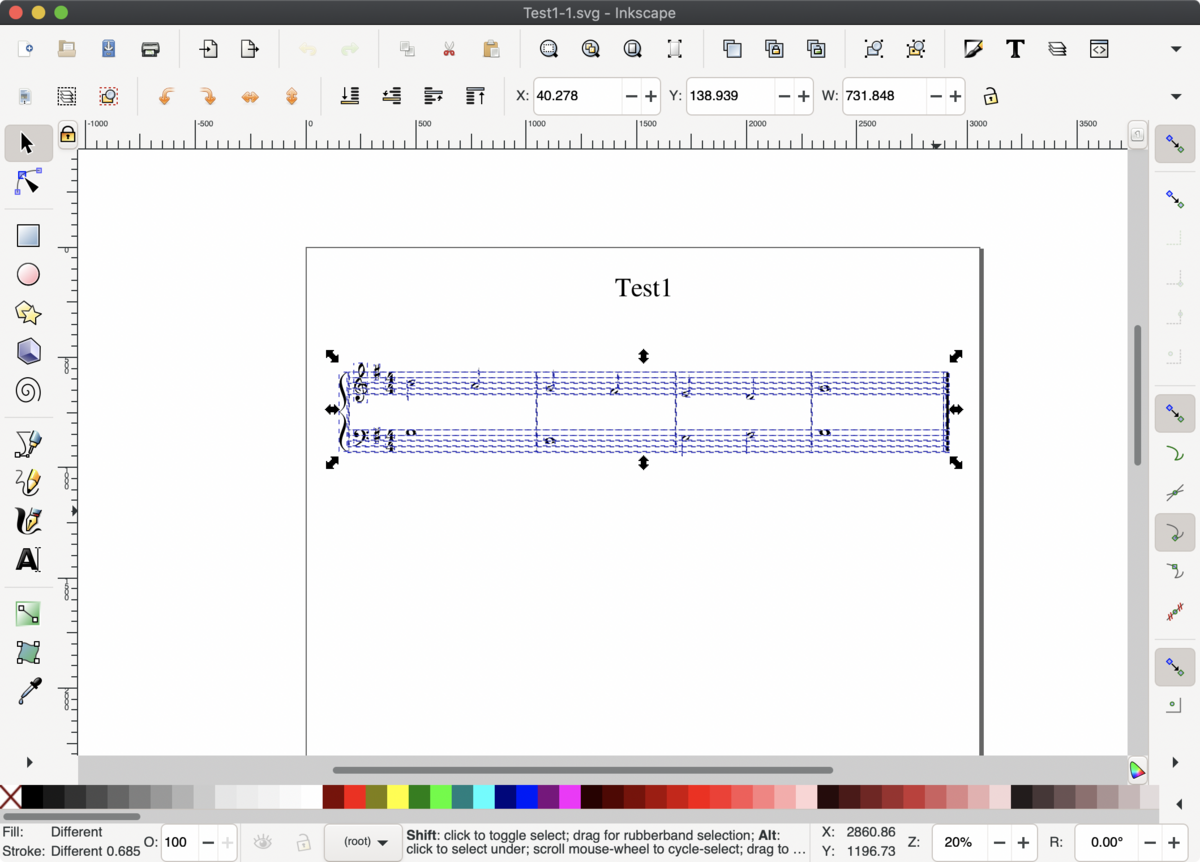This screenshot has height=862, width=1200.
Task: Open the XML editor icon
Action: click(x=1099, y=49)
